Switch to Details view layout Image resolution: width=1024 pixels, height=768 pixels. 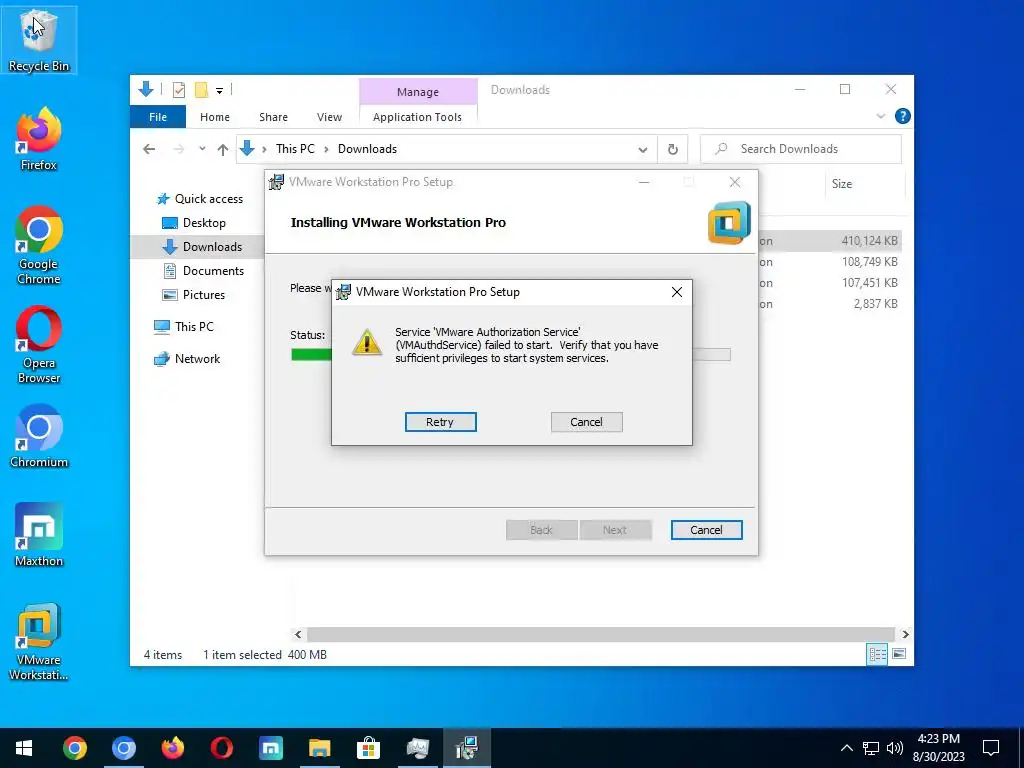click(877, 654)
